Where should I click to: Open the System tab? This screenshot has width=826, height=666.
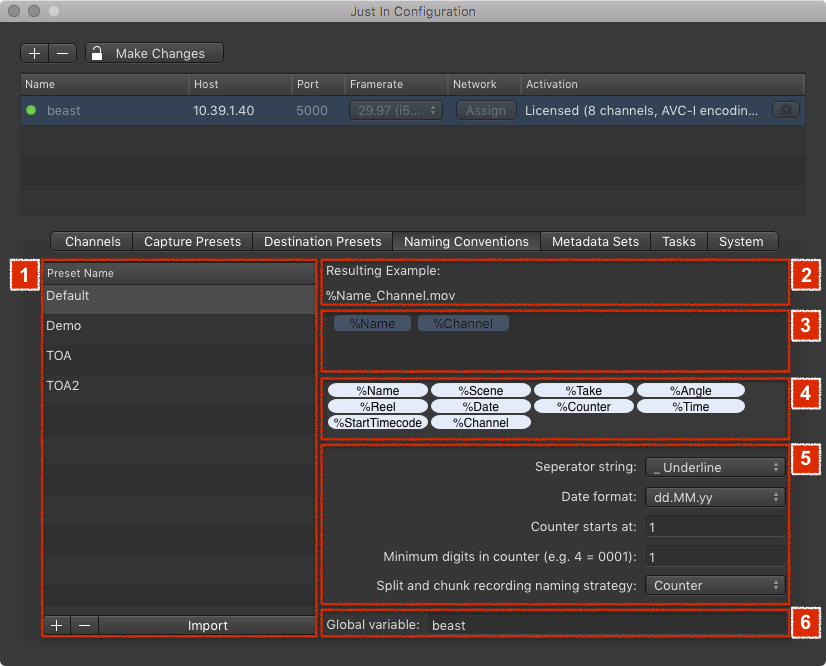741,241
